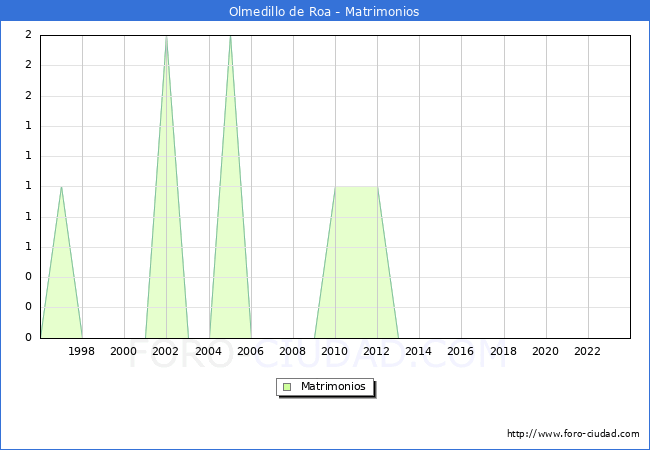This screenshot has height=450, width=650.
Task: Select the 2012 x-axis label
Action: (376, 351)
